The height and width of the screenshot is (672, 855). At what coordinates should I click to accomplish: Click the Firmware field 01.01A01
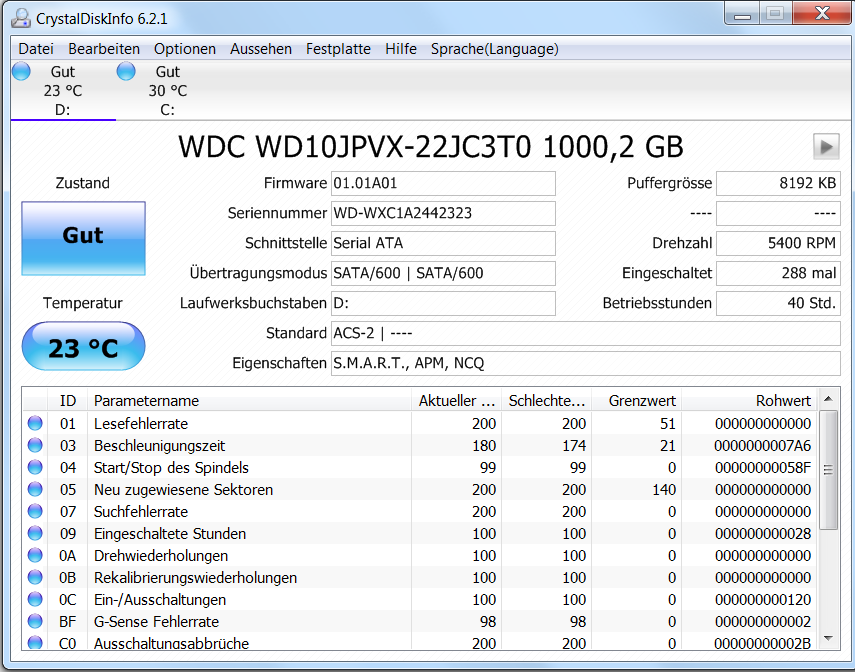tap(443, 183)
